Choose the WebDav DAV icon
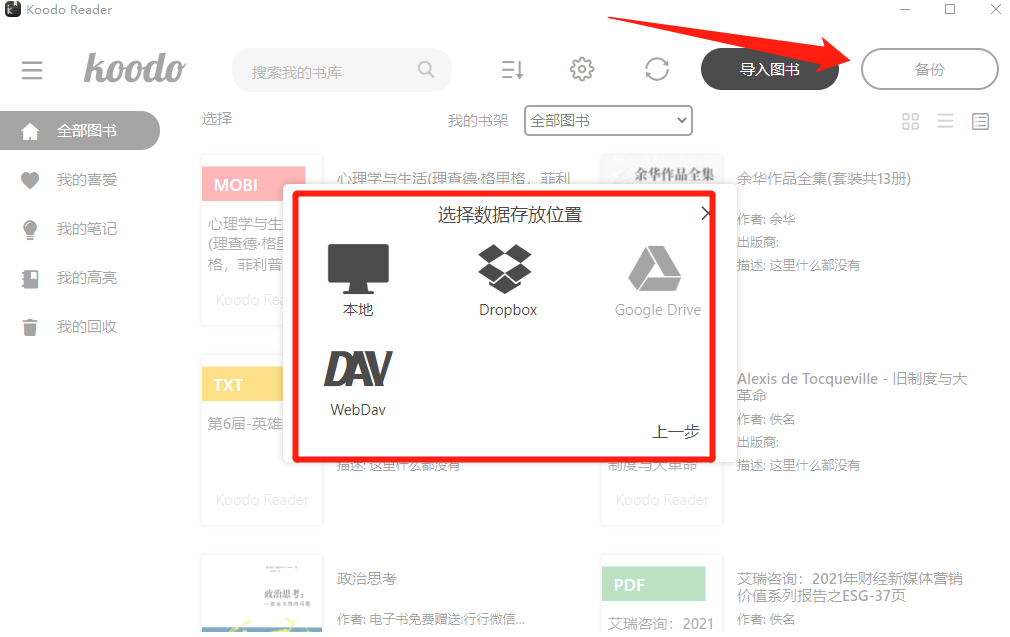 pos(358,368)
